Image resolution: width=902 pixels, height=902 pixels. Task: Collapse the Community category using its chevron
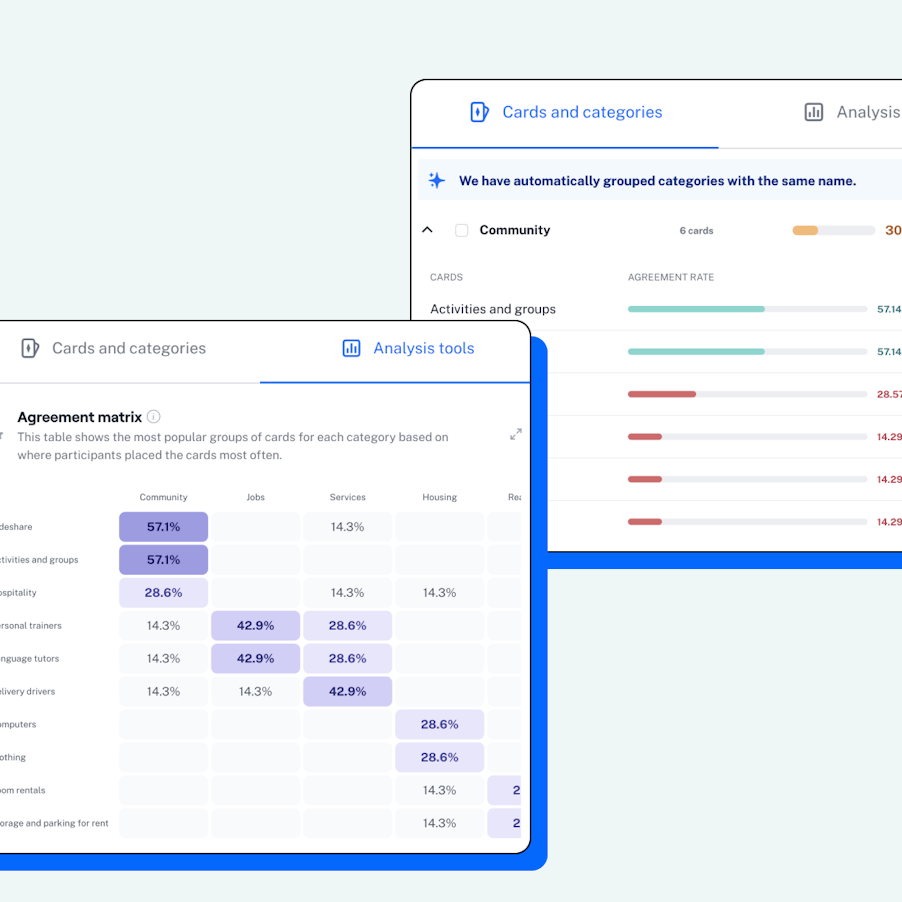[427, 229]
